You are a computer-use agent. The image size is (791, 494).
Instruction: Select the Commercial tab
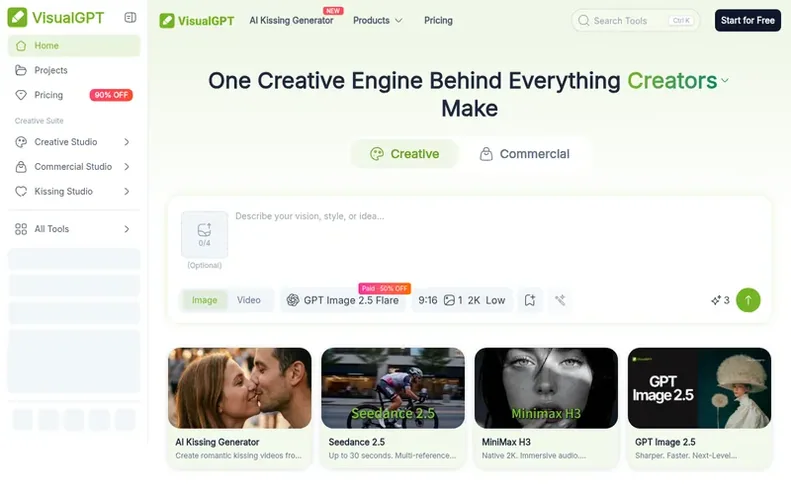tap(525, 154)
